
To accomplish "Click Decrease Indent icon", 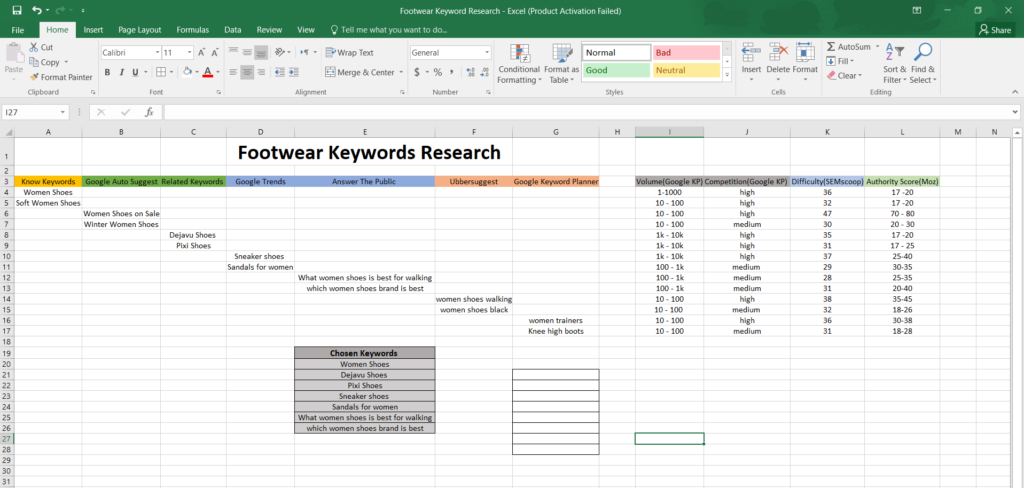I will 280,73.
